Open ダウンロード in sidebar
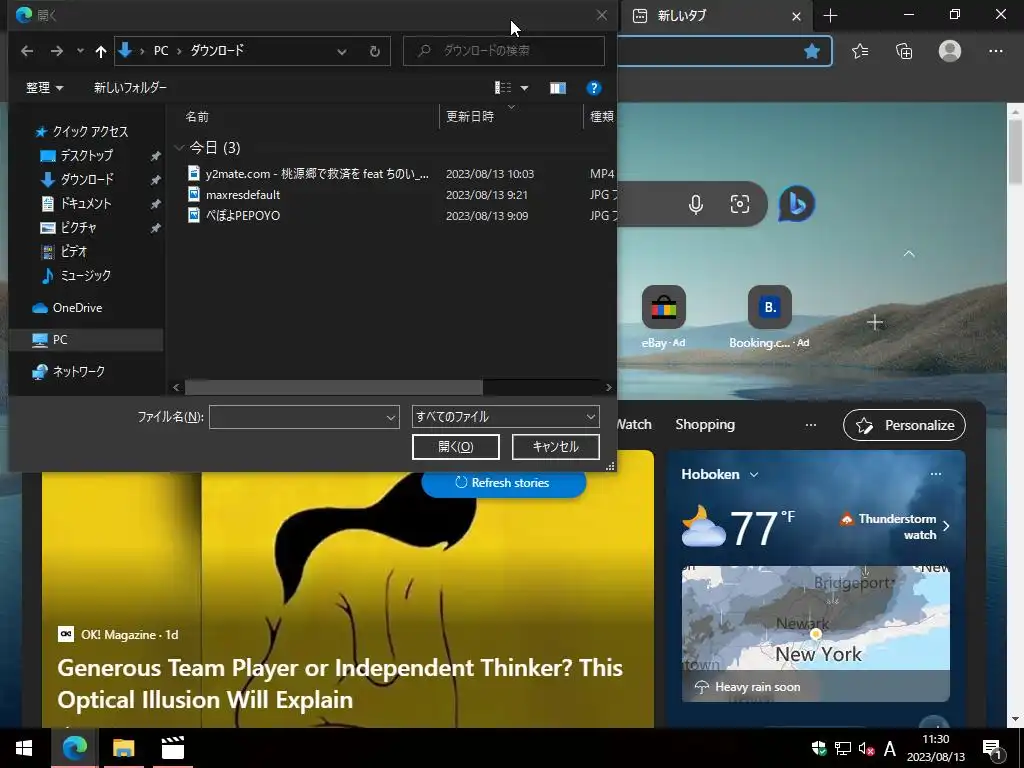The height and width of the screenshot is (768, 1024). (x=86, y=179)
